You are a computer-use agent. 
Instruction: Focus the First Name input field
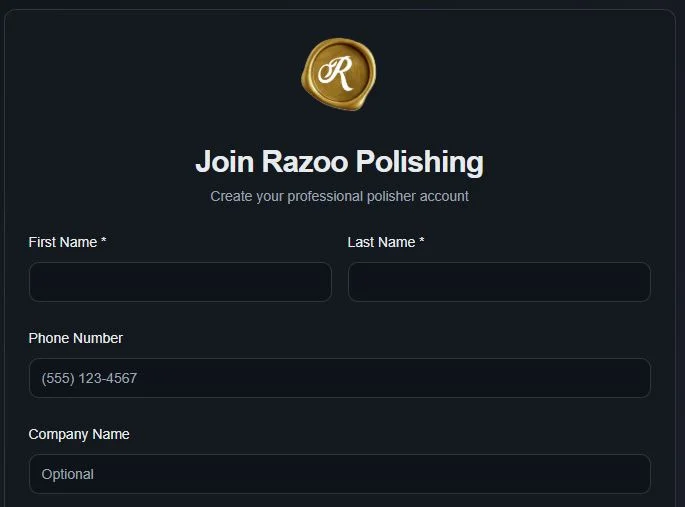[180, 282]
